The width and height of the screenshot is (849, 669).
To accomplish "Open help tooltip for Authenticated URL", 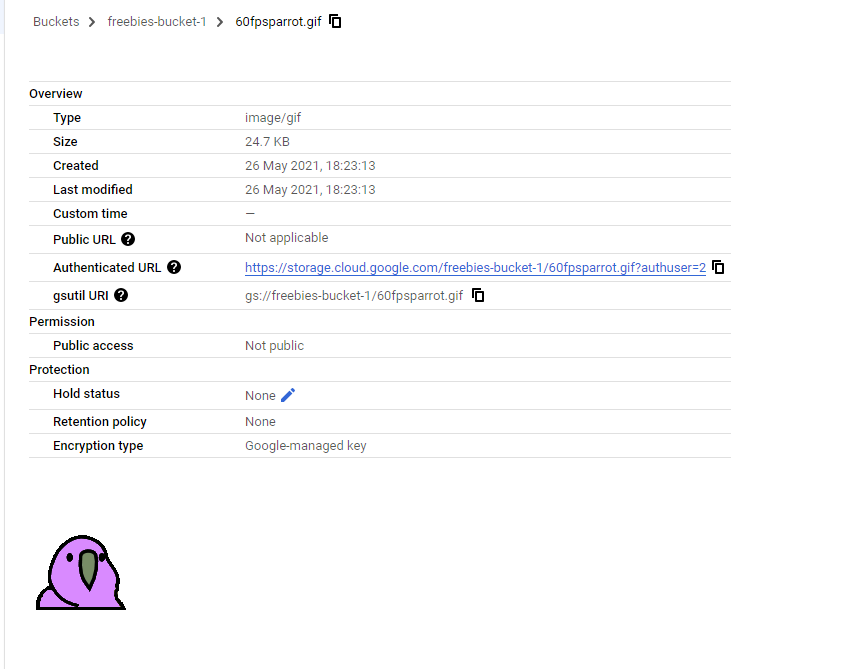I will [174, 268].
